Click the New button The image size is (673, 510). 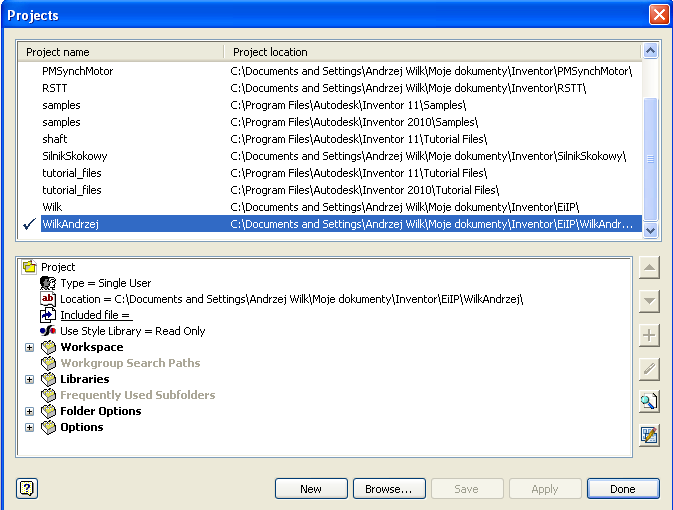pos(311,489)
